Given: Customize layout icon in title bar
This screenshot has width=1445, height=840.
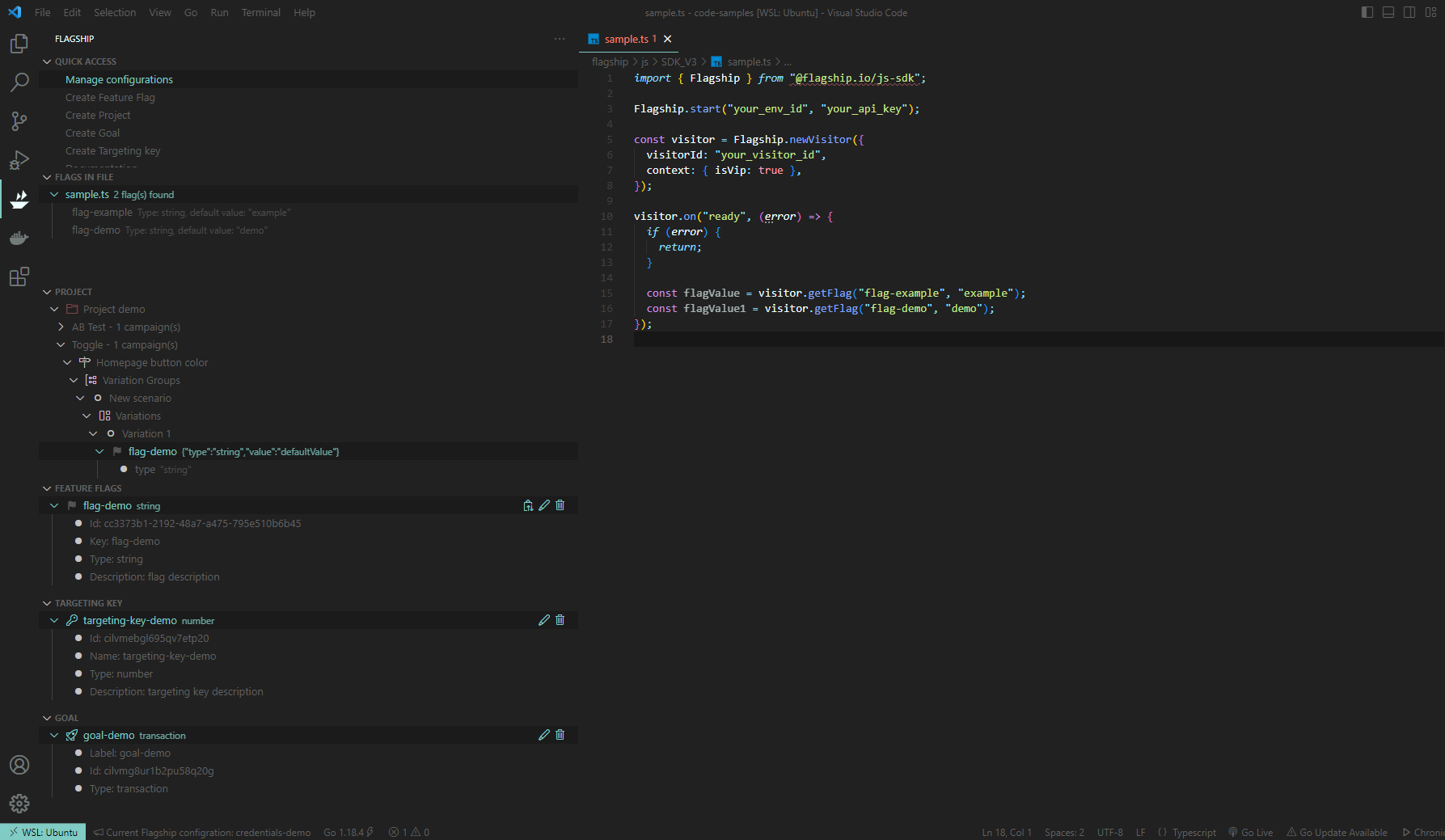Looking at the screenshot, I should tap(1430, 12).
